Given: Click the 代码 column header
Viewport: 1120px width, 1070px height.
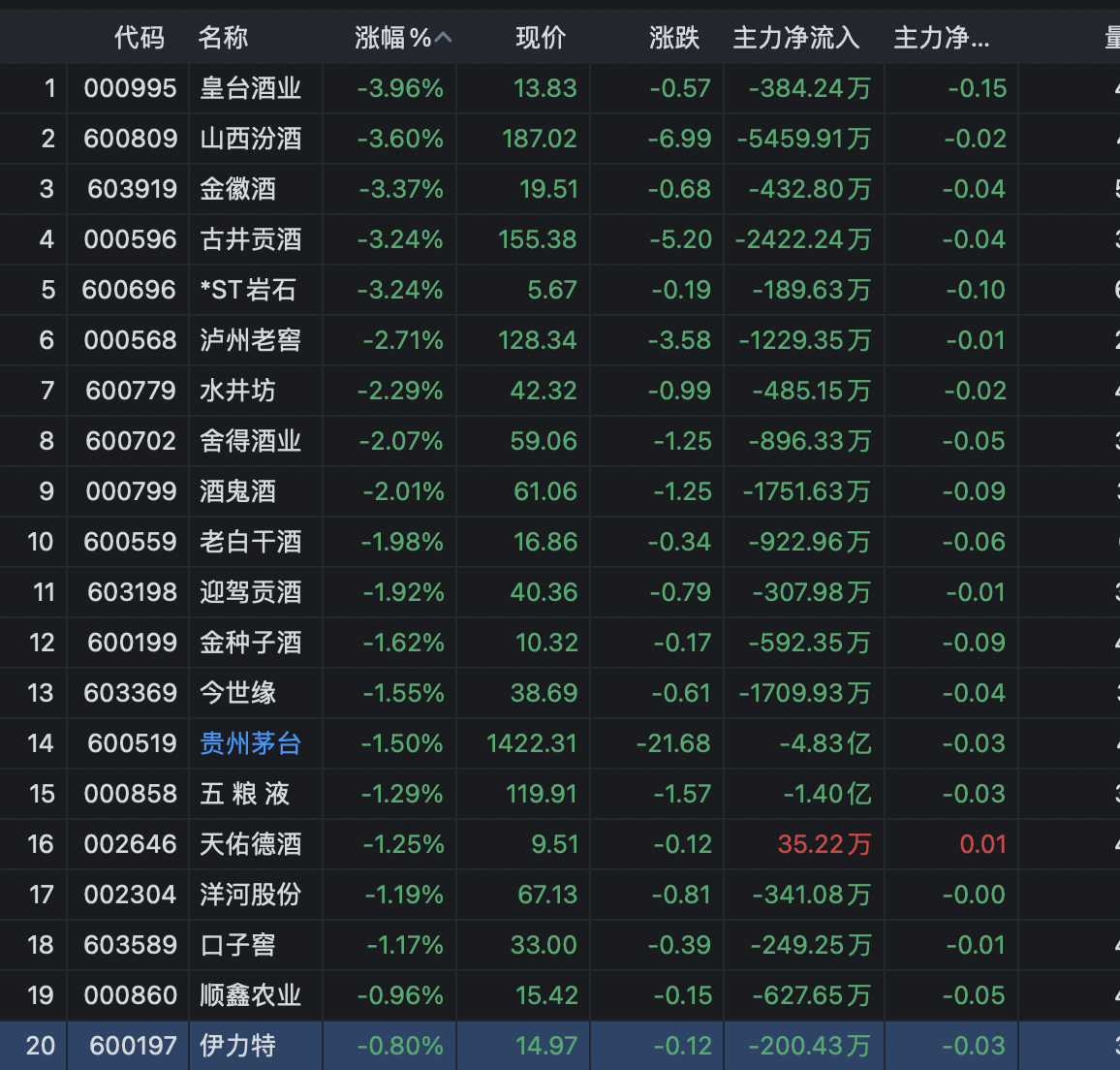Looking at the screenshot, I should click(140, 38).
